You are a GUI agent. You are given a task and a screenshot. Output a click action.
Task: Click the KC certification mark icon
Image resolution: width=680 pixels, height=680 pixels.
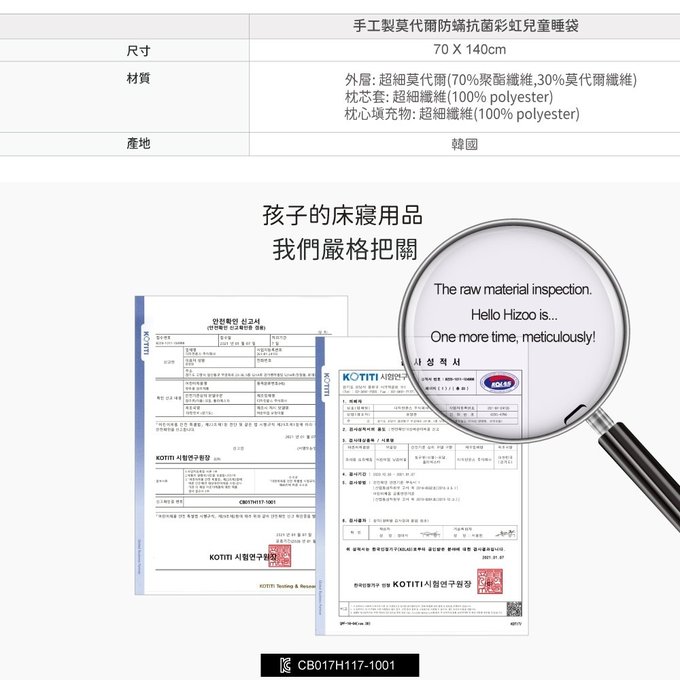285,665
